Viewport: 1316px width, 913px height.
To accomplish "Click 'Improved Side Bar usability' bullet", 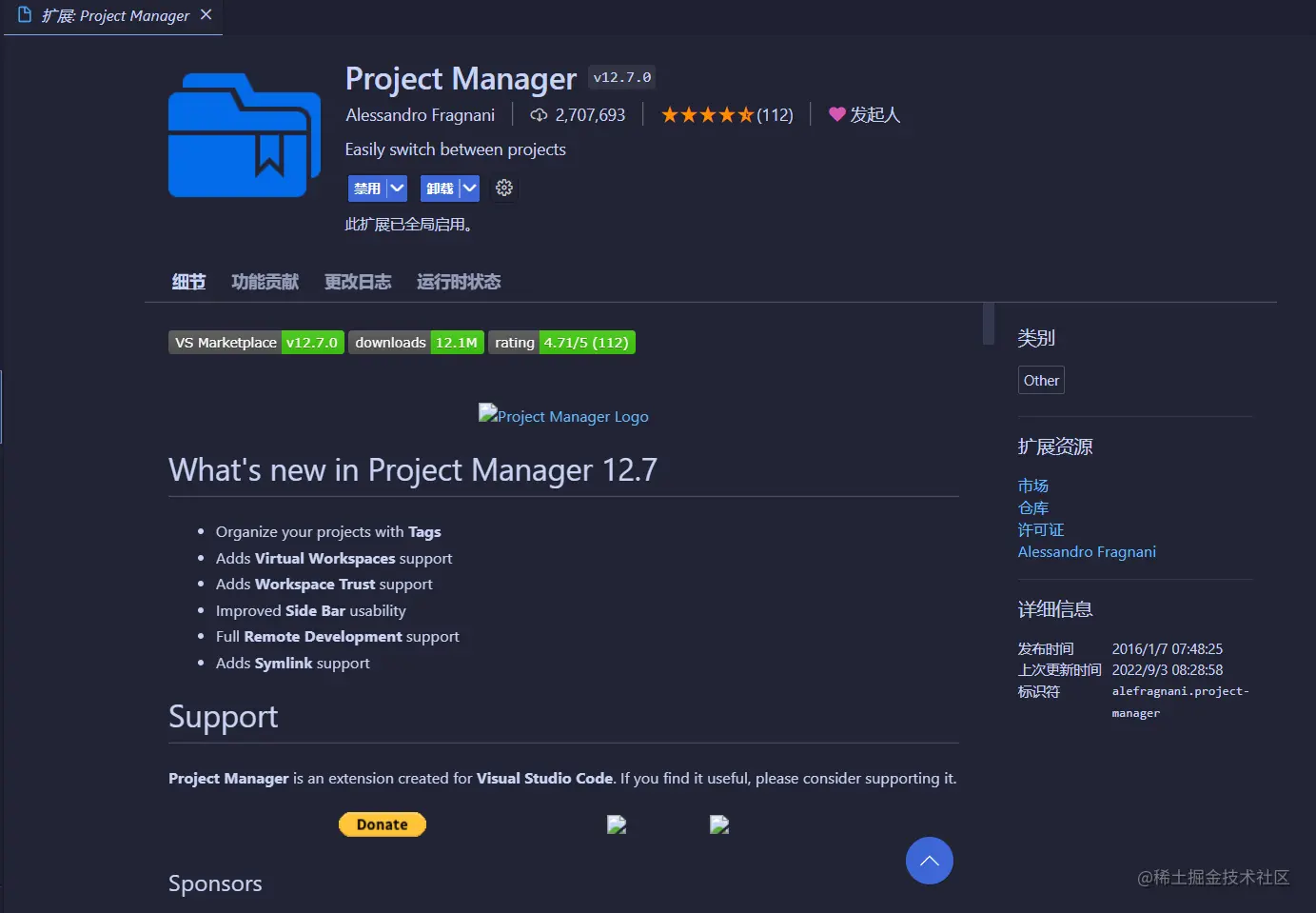I will pos(310,610).
